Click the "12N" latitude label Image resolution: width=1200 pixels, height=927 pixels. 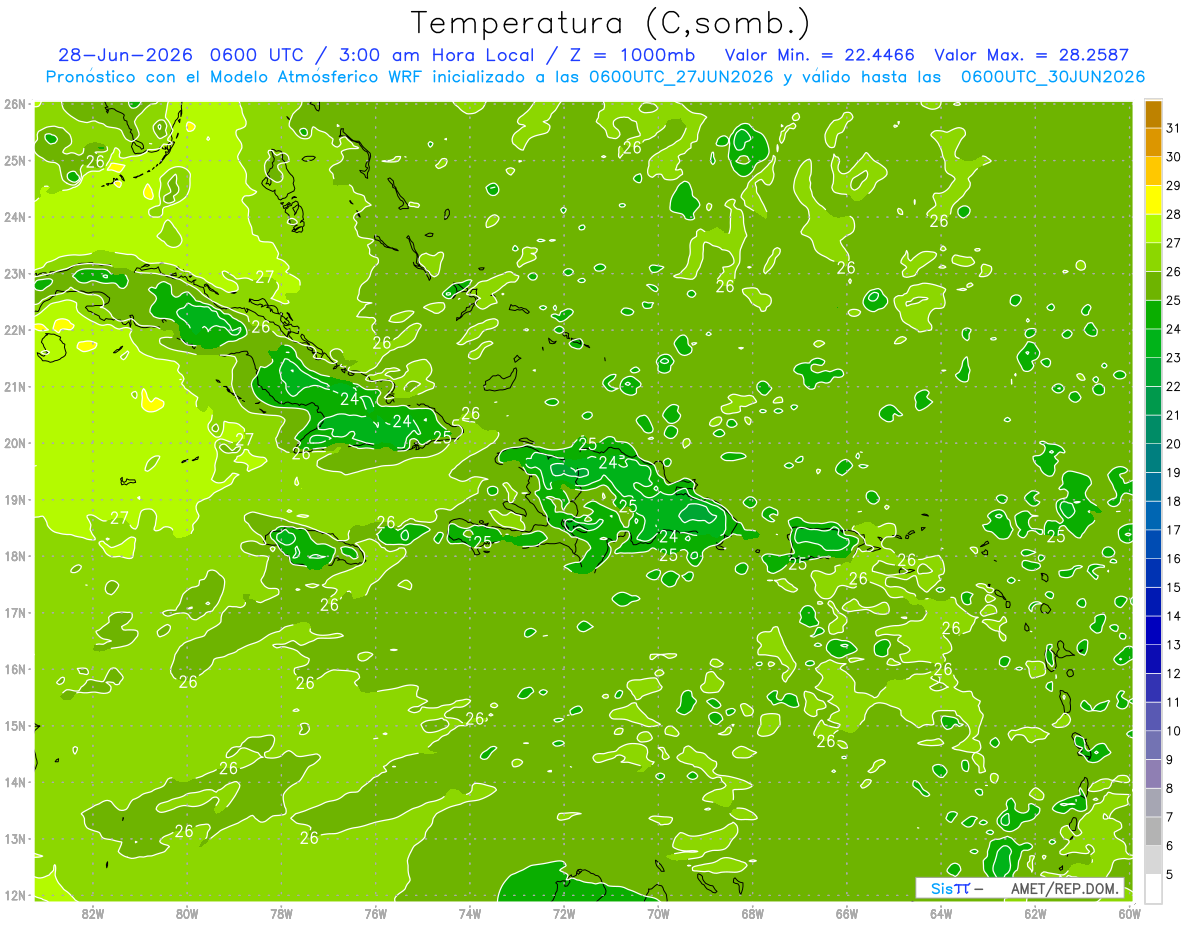(x=15, y=895)
